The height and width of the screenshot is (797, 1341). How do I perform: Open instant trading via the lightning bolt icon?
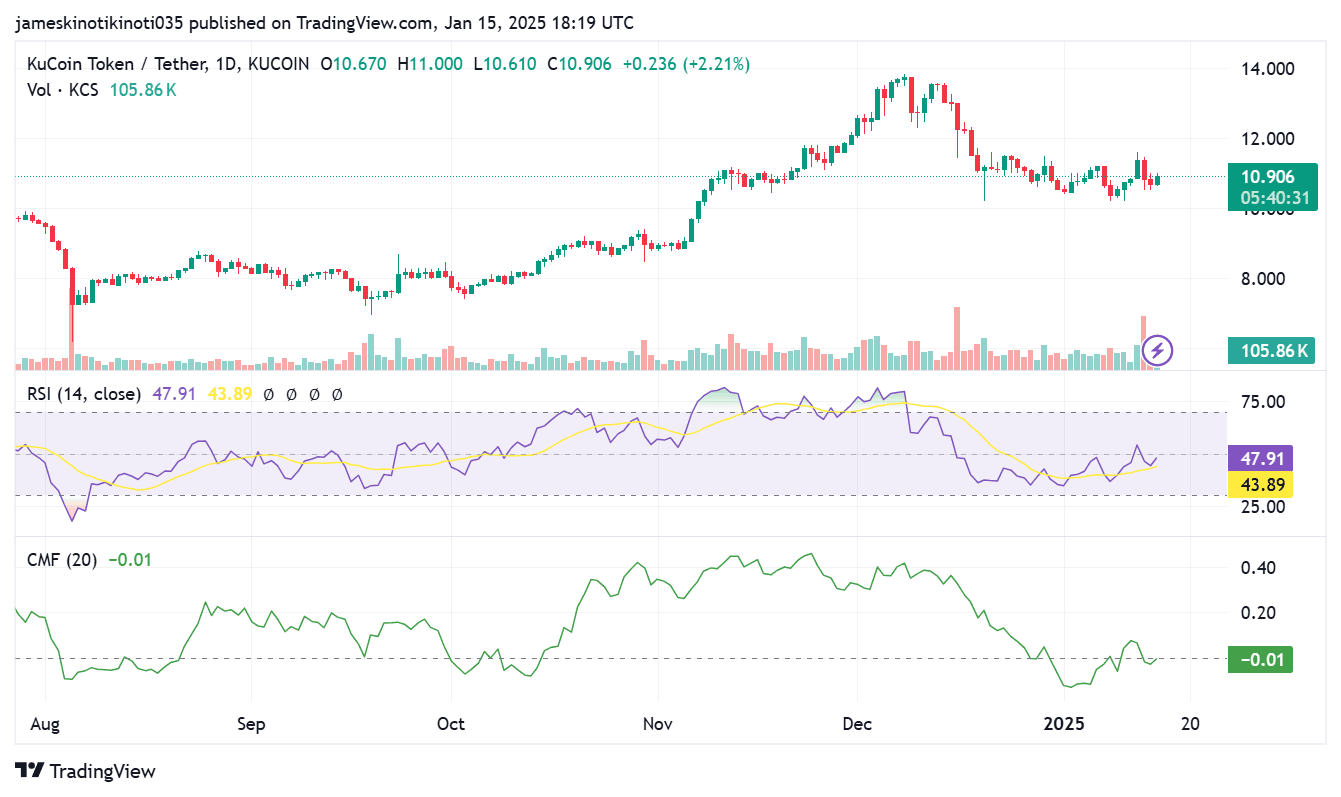1157,350
